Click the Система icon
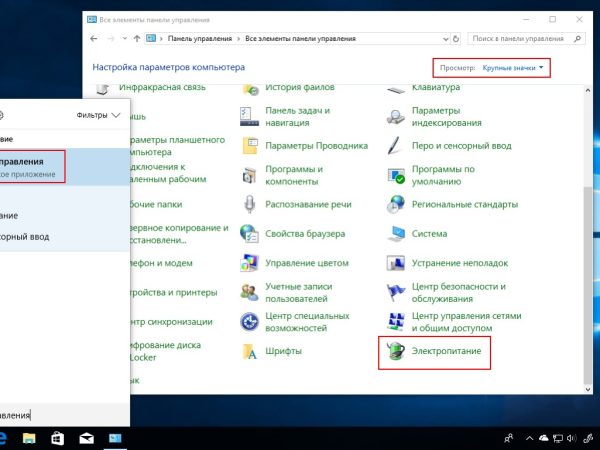Viewport: 600px width, 450px height. point(396,234)
